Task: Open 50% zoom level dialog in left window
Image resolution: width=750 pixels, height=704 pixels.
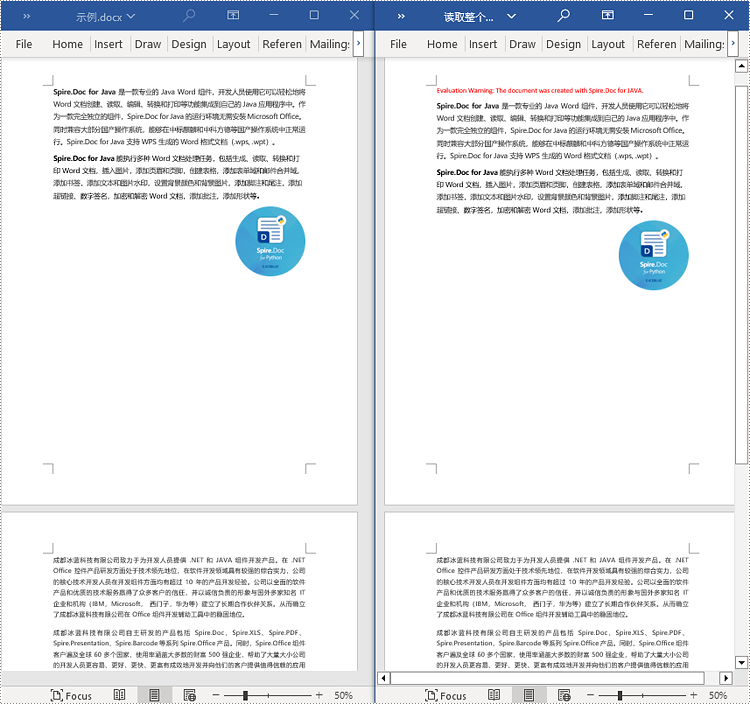Action: pyautogui.click(x=343, y=695)
